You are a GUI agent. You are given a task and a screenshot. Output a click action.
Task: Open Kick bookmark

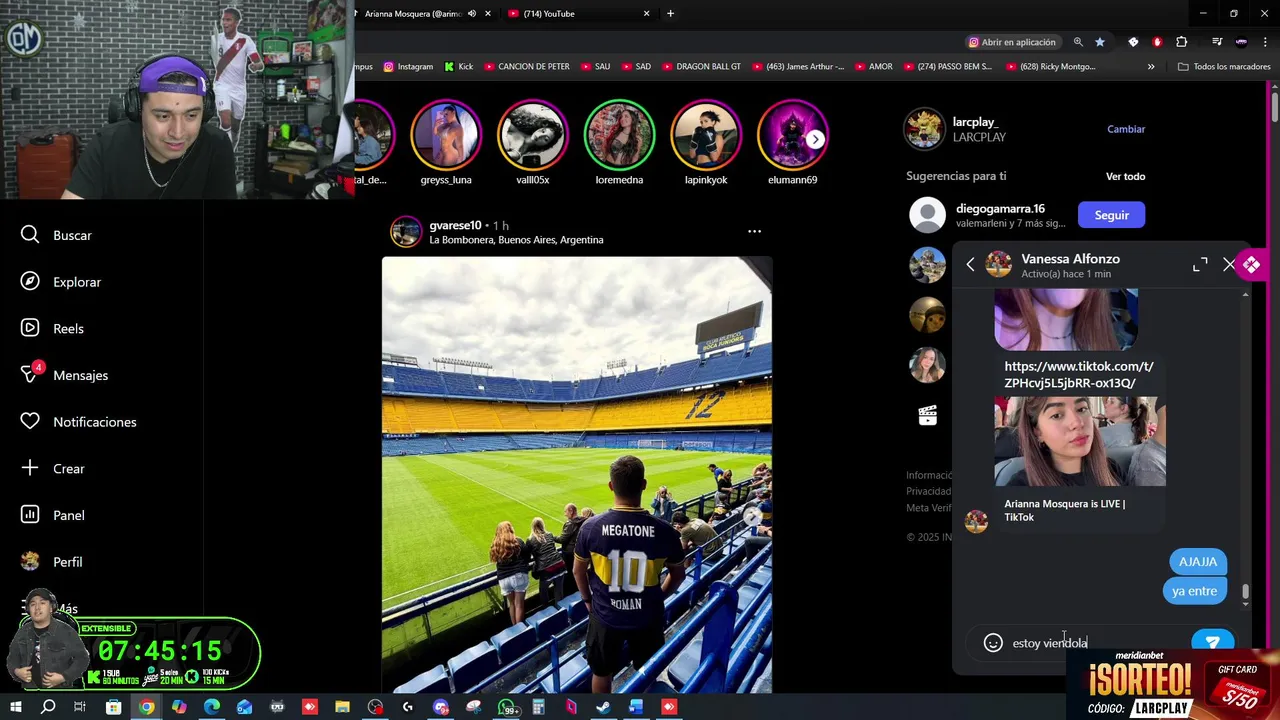click(x=458, y=67)
